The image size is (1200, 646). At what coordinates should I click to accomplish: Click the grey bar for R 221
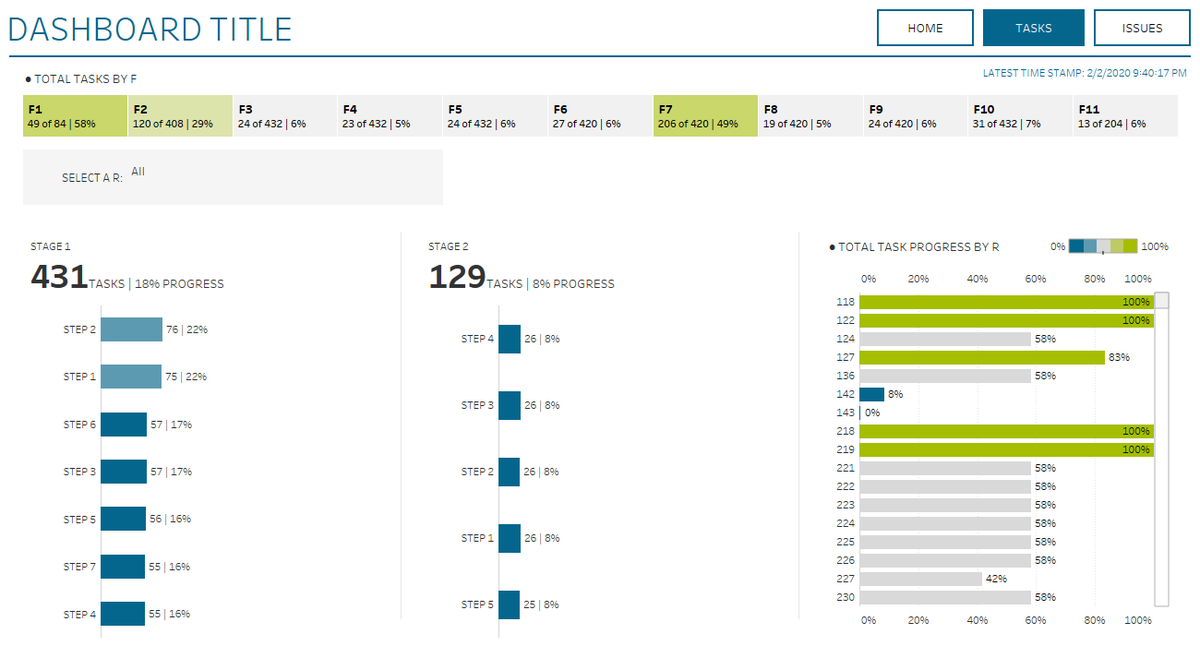[x=945, y=468]
